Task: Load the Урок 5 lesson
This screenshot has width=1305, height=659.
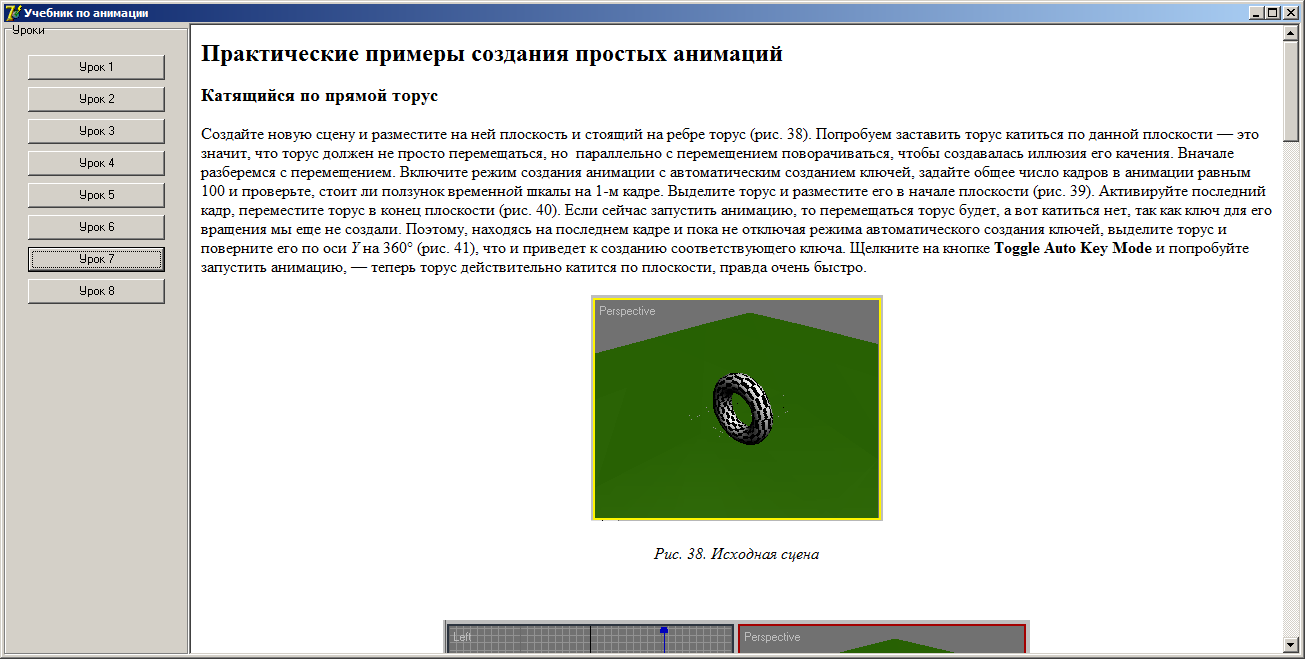Action: tap(96, 195)
